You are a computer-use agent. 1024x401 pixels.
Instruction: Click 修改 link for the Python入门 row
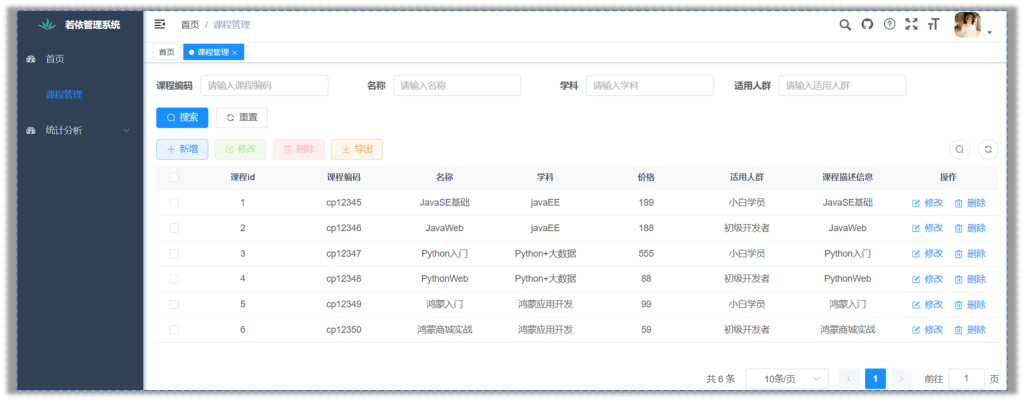[927, 253]
